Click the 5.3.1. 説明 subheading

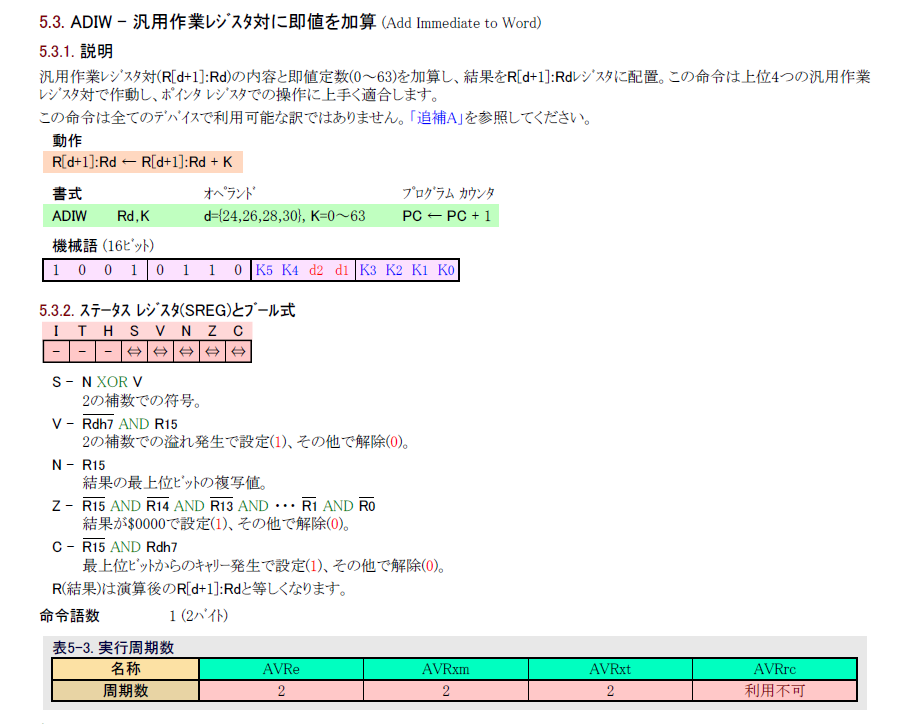[x=76, y=51]
